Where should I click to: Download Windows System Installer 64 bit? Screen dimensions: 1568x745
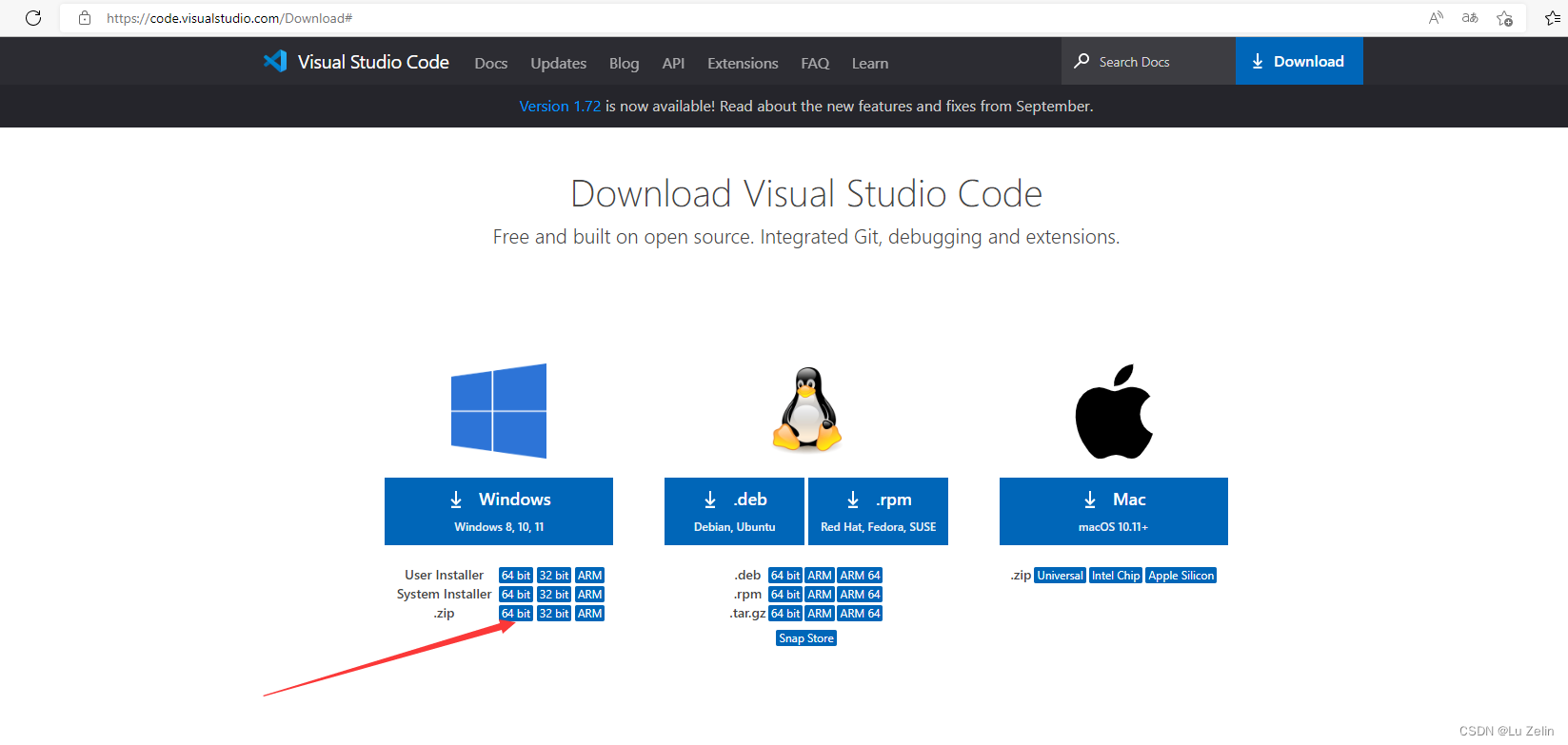click(516, 595)
